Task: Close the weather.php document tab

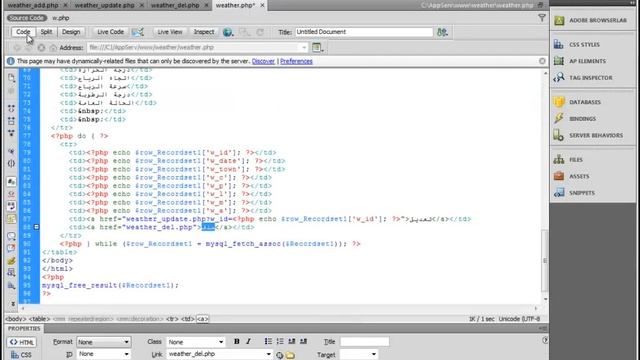Action: [262, 5]
